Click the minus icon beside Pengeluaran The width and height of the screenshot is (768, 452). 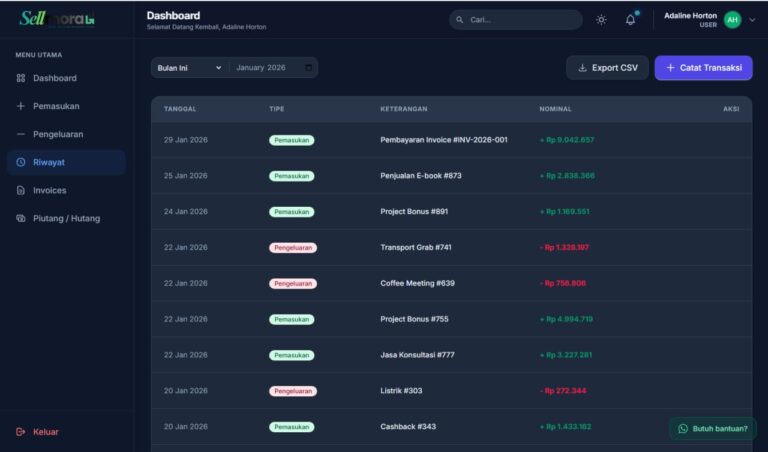(21, 134)
